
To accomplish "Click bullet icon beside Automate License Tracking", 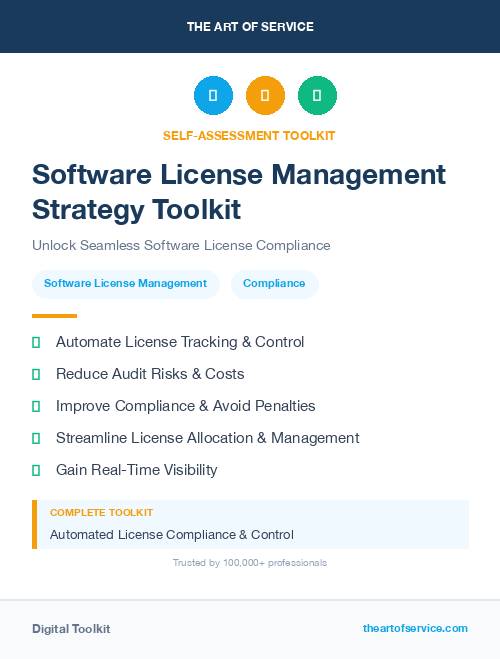I will click(x=36, y=343).
